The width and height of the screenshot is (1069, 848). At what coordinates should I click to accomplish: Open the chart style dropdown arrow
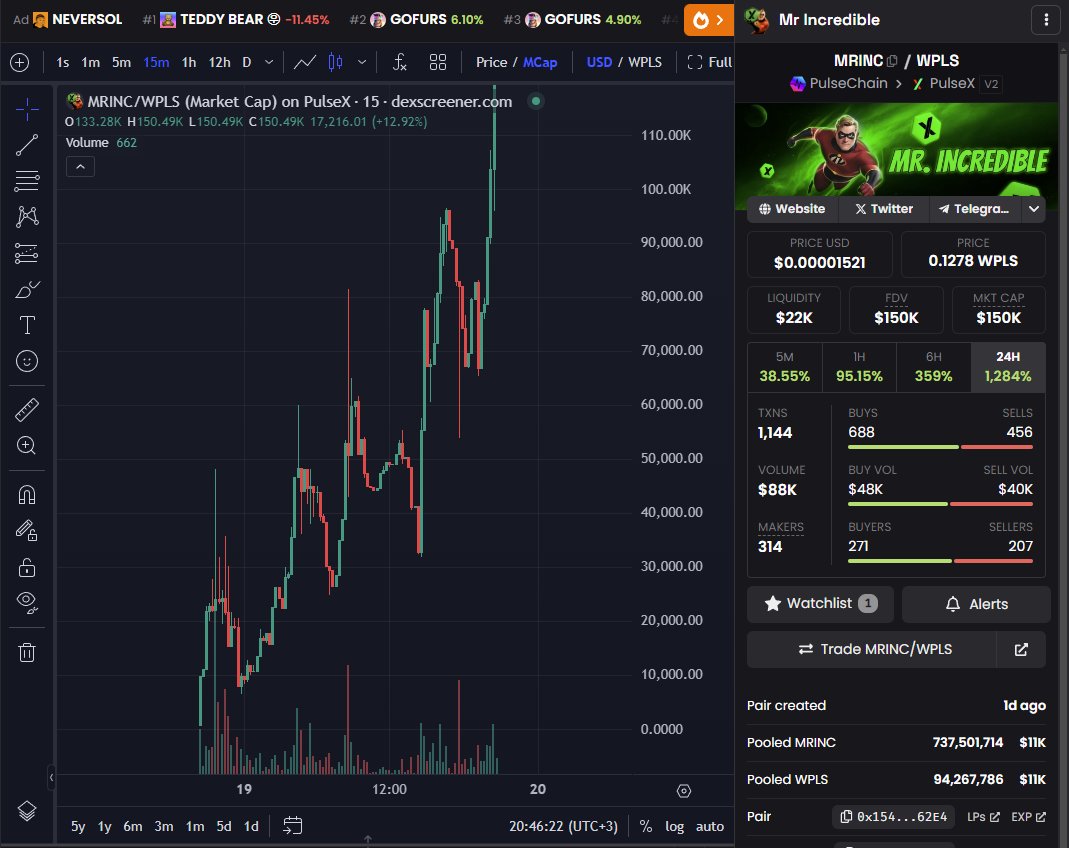click(362, 63)
